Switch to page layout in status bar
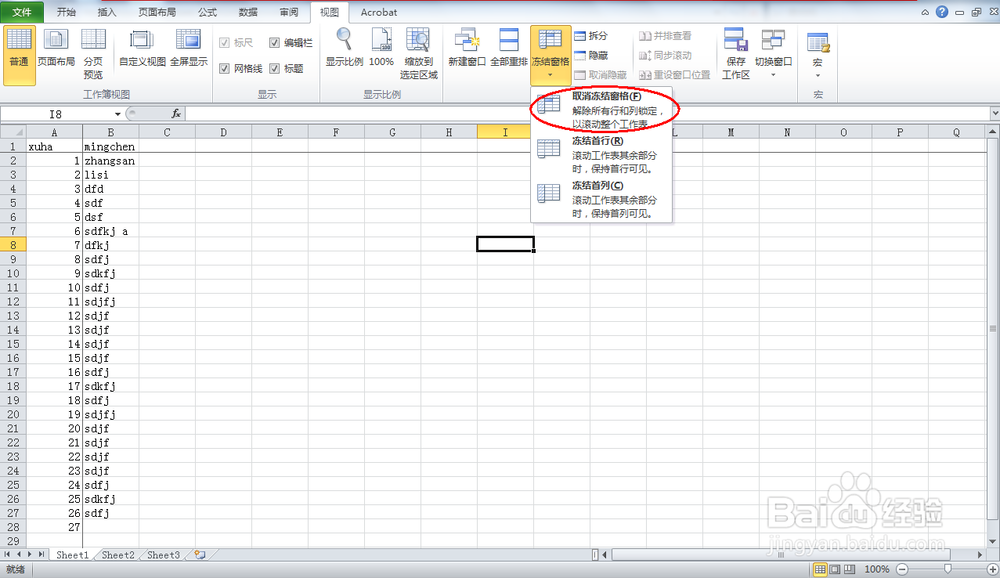The width and height of the screenshot is (1000, 578). pyautogui.click(x=835, y=569)
